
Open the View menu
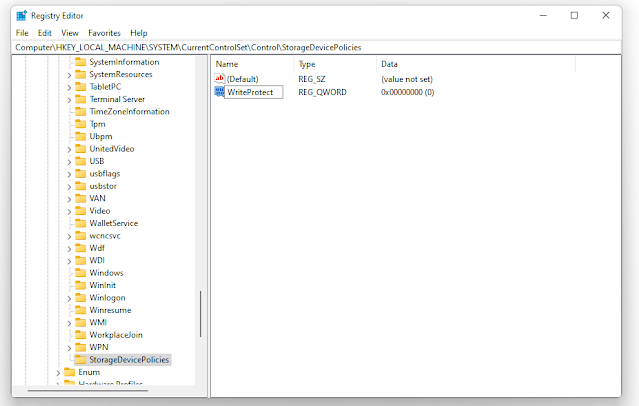point(70,33)
